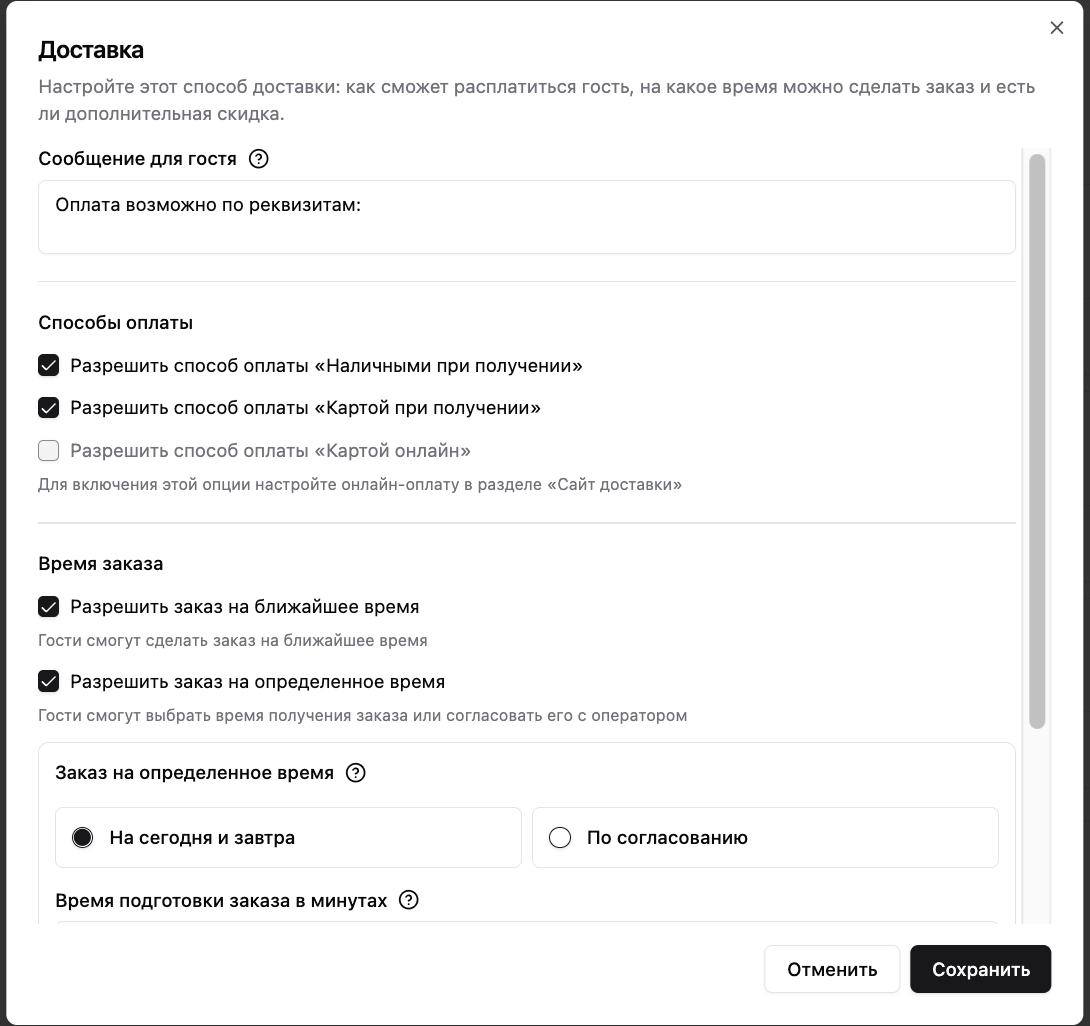Select the По согласованию radio option
Screen dimensions: 1090x1026
click(765, 838)
